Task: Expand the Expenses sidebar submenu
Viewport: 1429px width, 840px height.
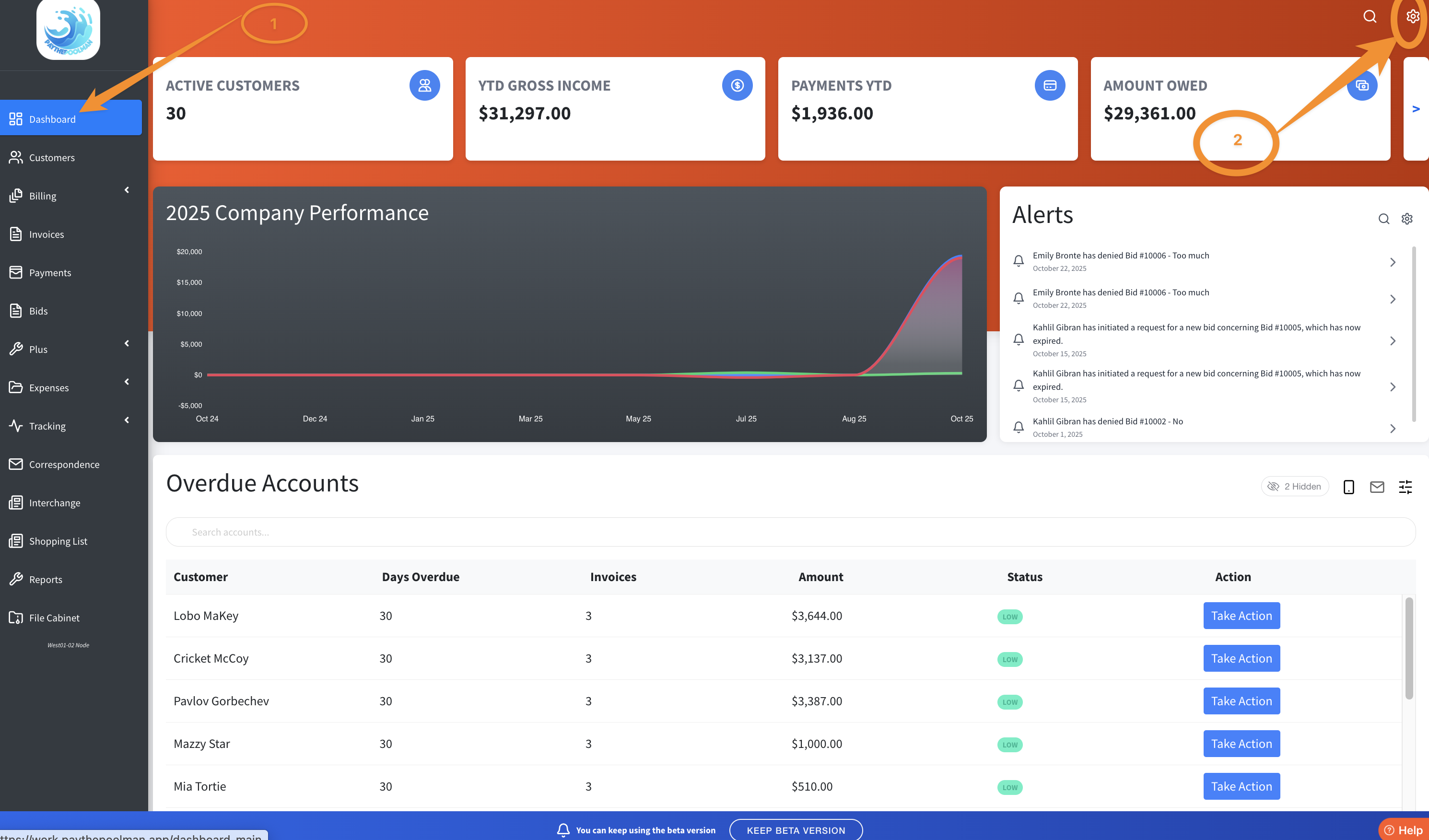Action: tap(127, 382)
